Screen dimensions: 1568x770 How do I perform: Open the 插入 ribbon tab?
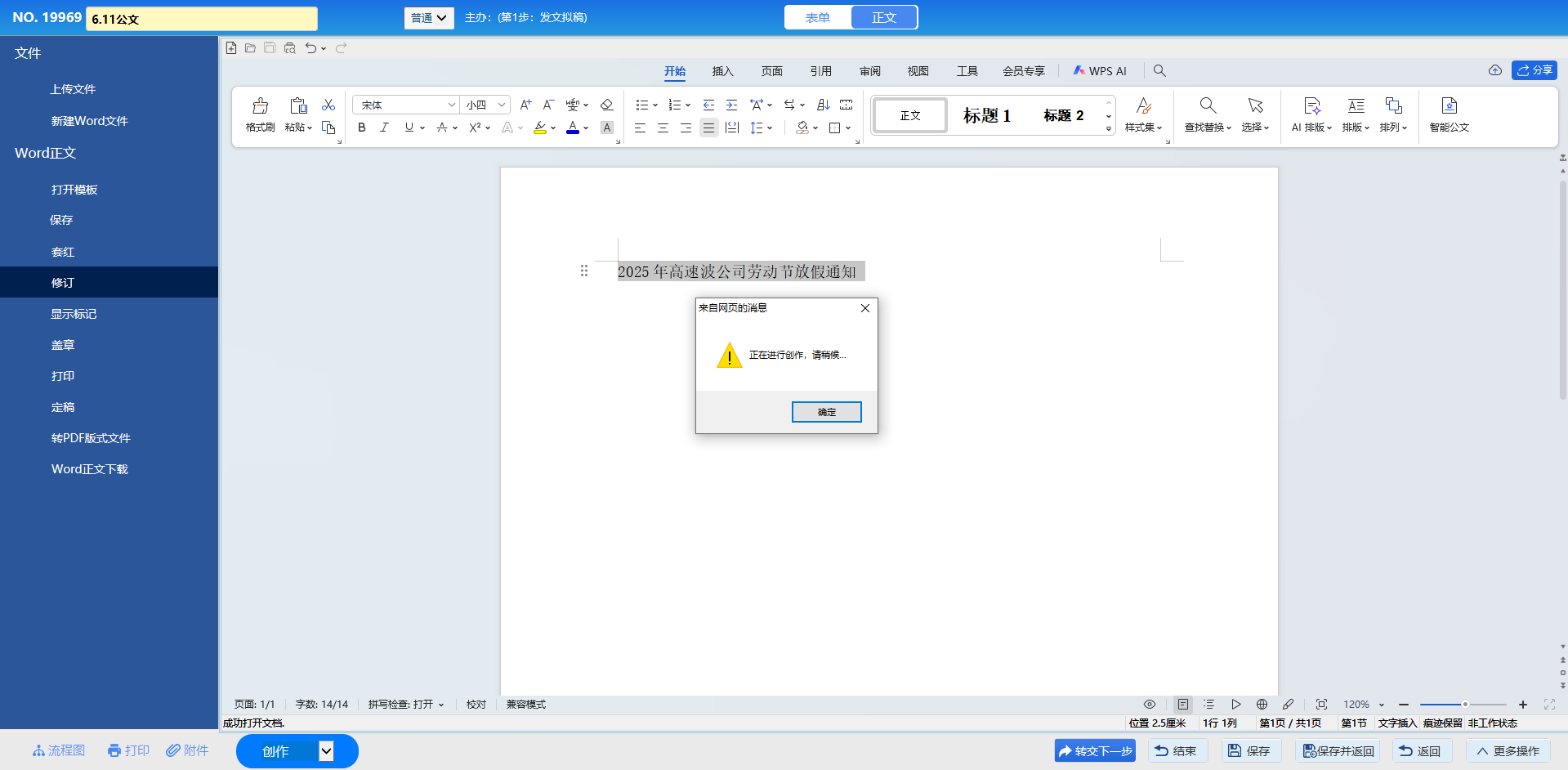722,71
